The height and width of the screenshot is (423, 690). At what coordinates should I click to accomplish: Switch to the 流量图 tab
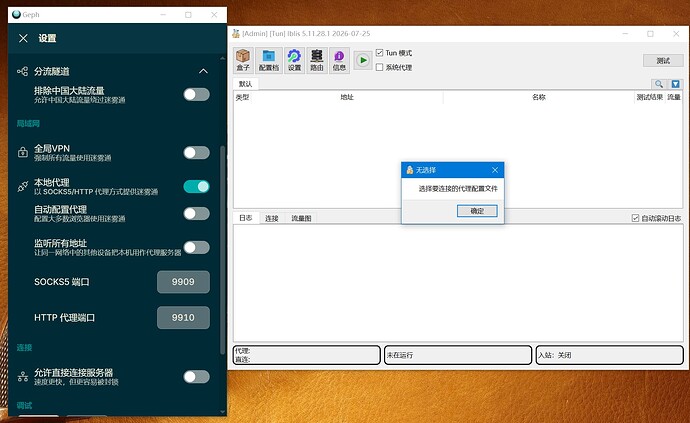click(x=301, y=218)
